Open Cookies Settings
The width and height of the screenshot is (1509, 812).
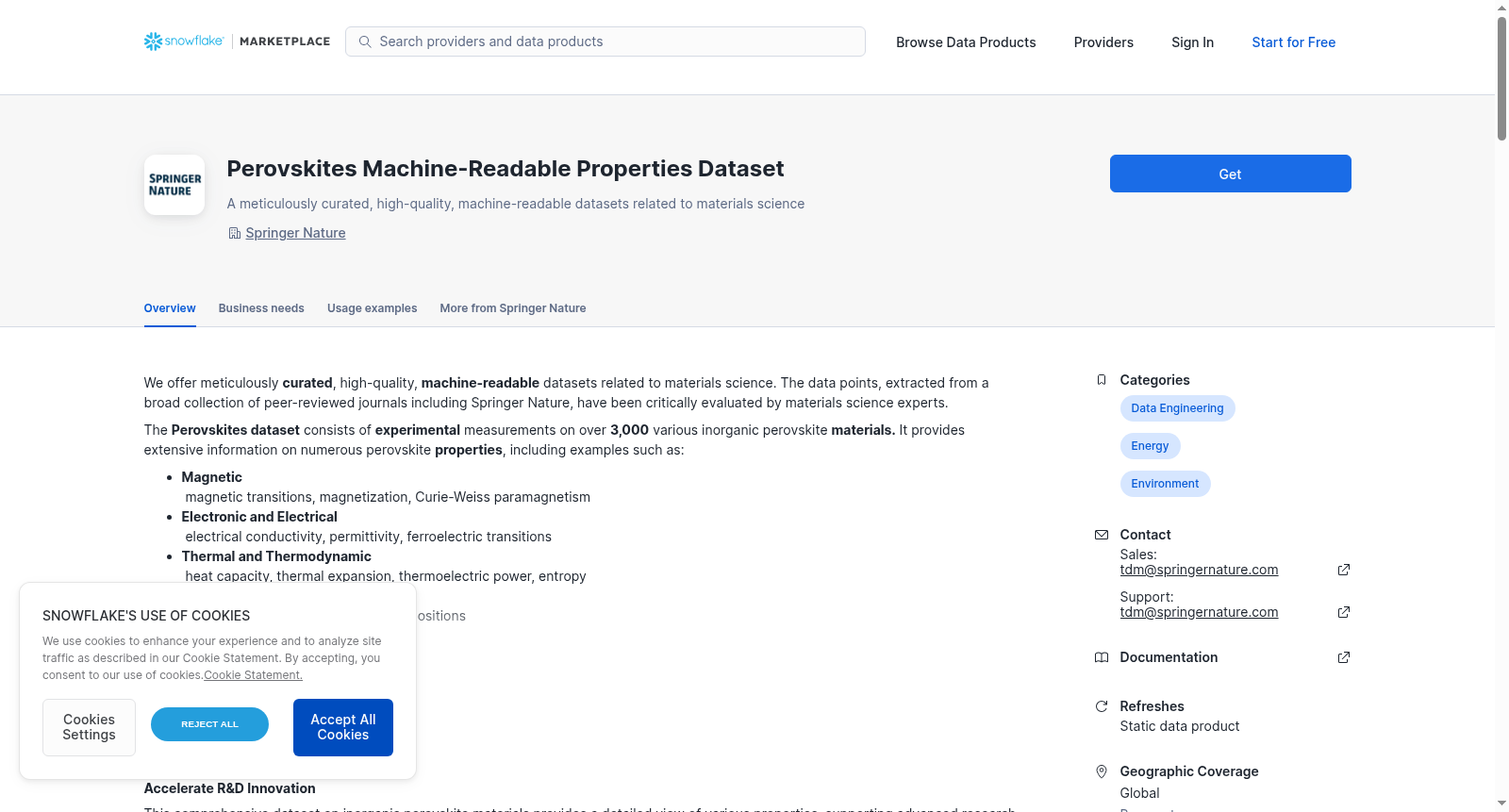(x=89, y=727)
